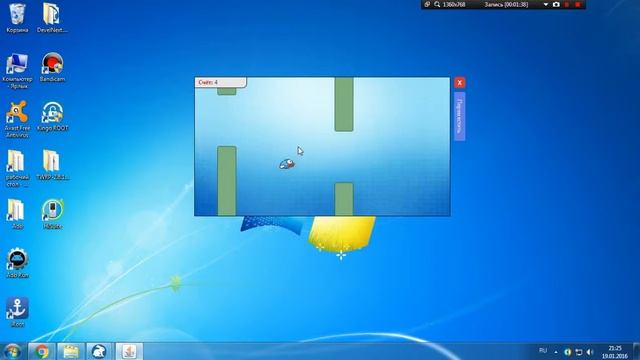The height and width of the screenshot is (360, 640).
Task: Open the white rabbit app on the taskbar
Action: (x=99, y=351)
